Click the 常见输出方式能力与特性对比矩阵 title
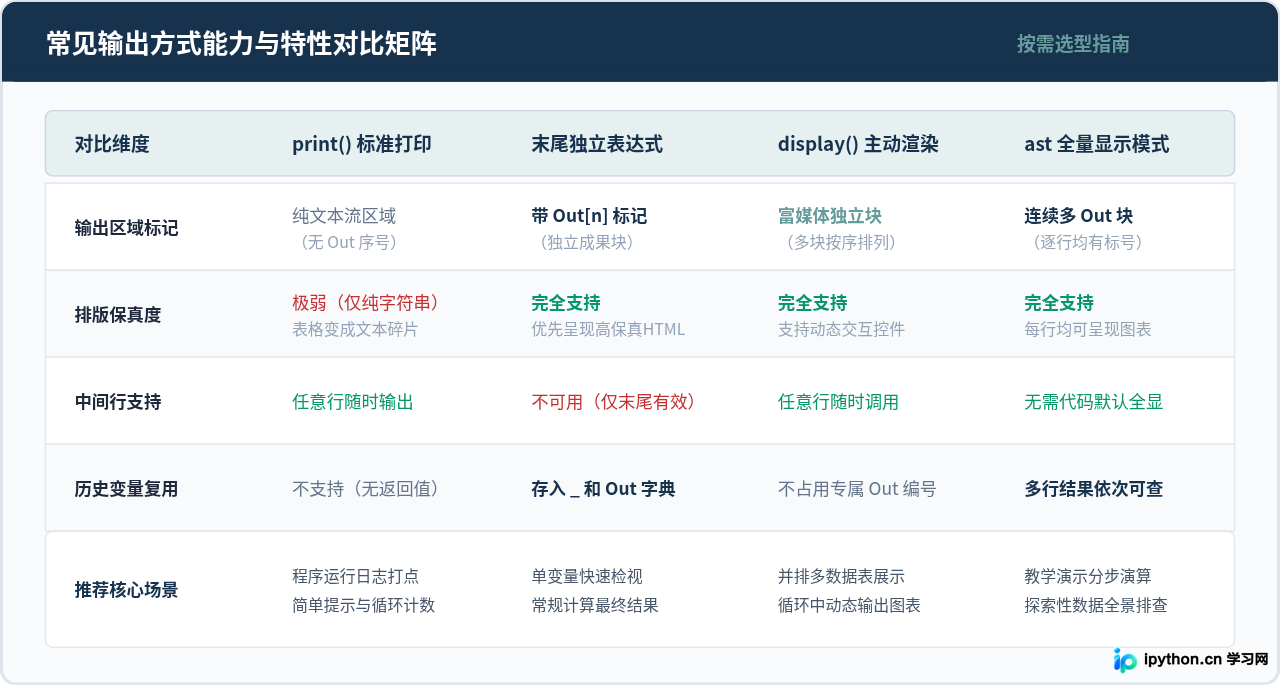Viewport: 1280px width, 686px height. (242, 44)
